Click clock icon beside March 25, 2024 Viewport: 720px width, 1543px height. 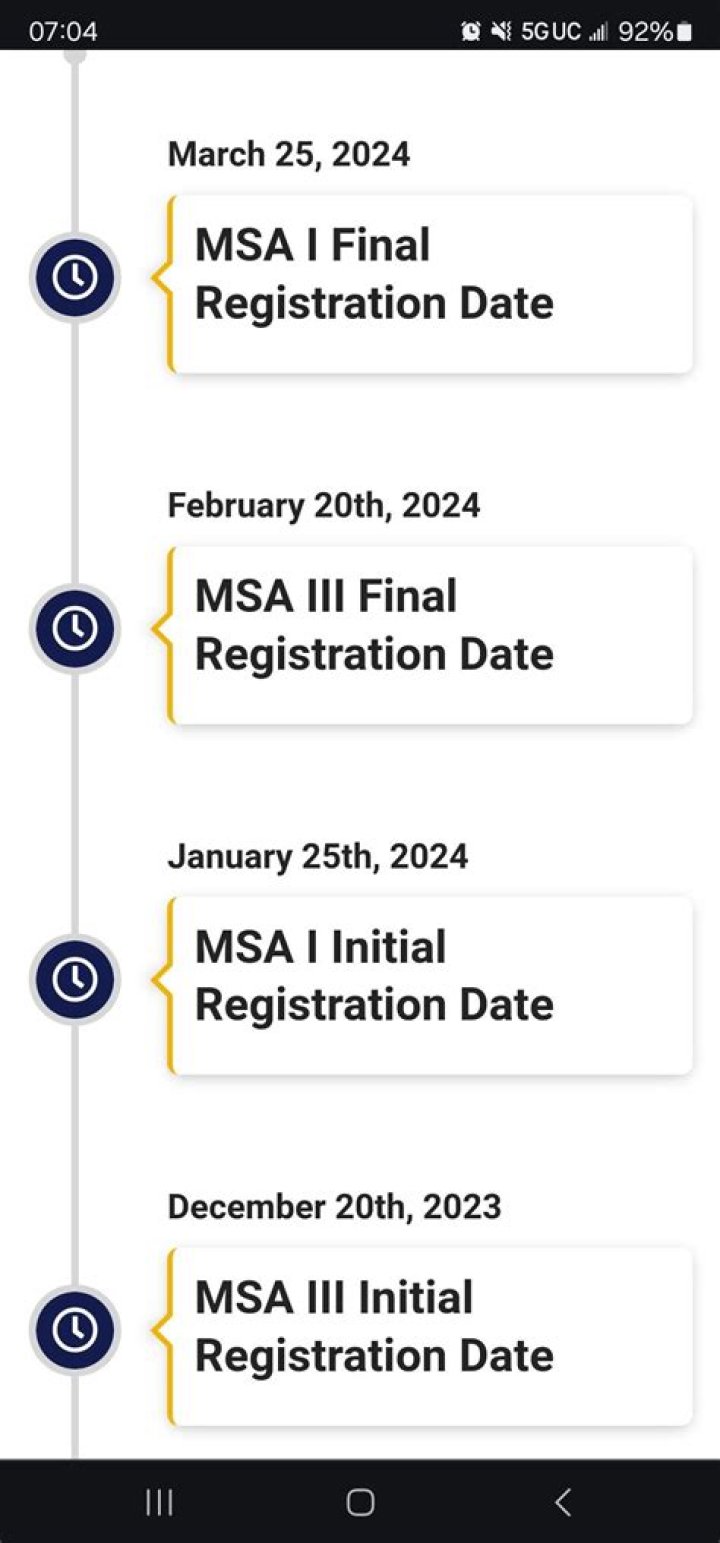click(75, 278)
